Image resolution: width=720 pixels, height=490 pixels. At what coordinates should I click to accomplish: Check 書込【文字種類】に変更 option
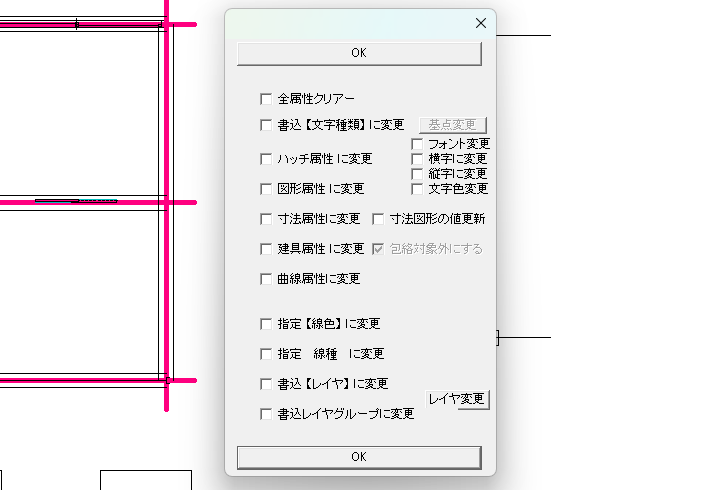(266, 125)
